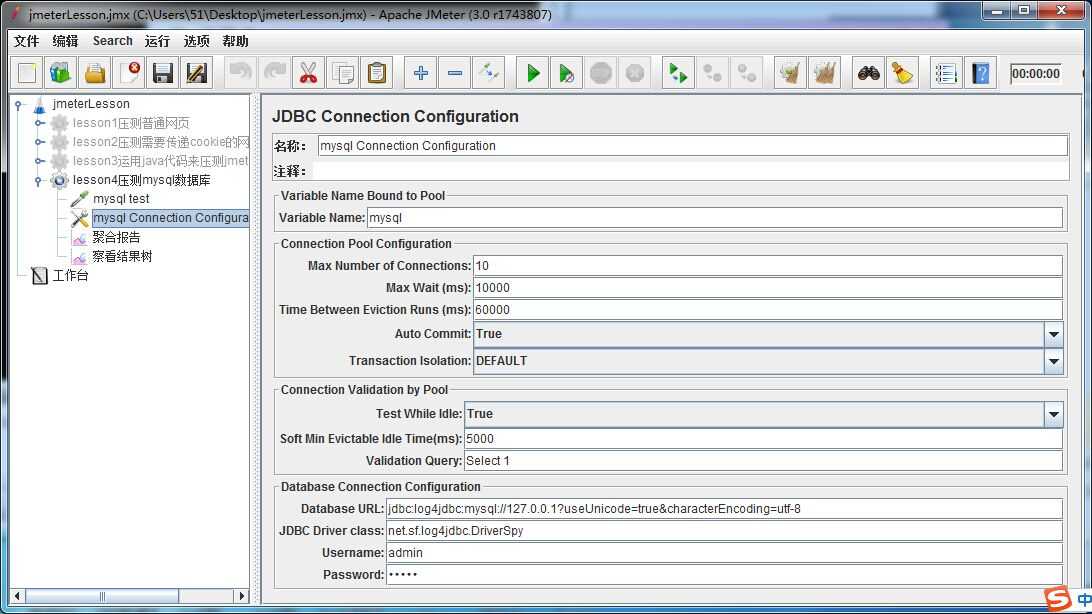Open the Search menu
The image size is (1092, 614).
tap(113, 41)
